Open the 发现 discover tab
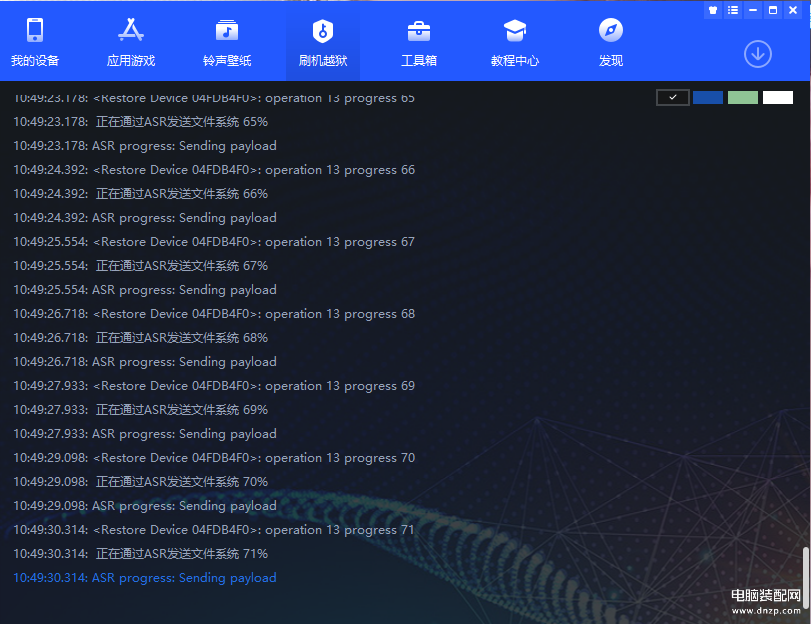Viewport: 811px width, 624px height. tap(611, 43)
